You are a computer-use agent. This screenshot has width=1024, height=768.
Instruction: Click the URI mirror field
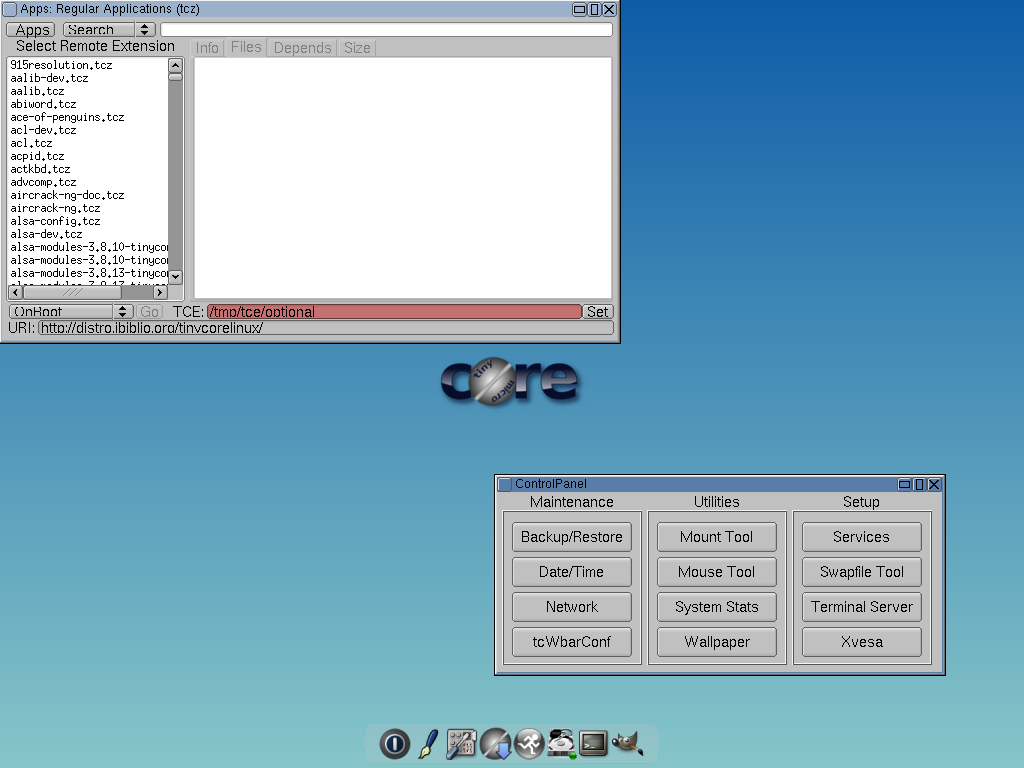[x=325, y=327]
